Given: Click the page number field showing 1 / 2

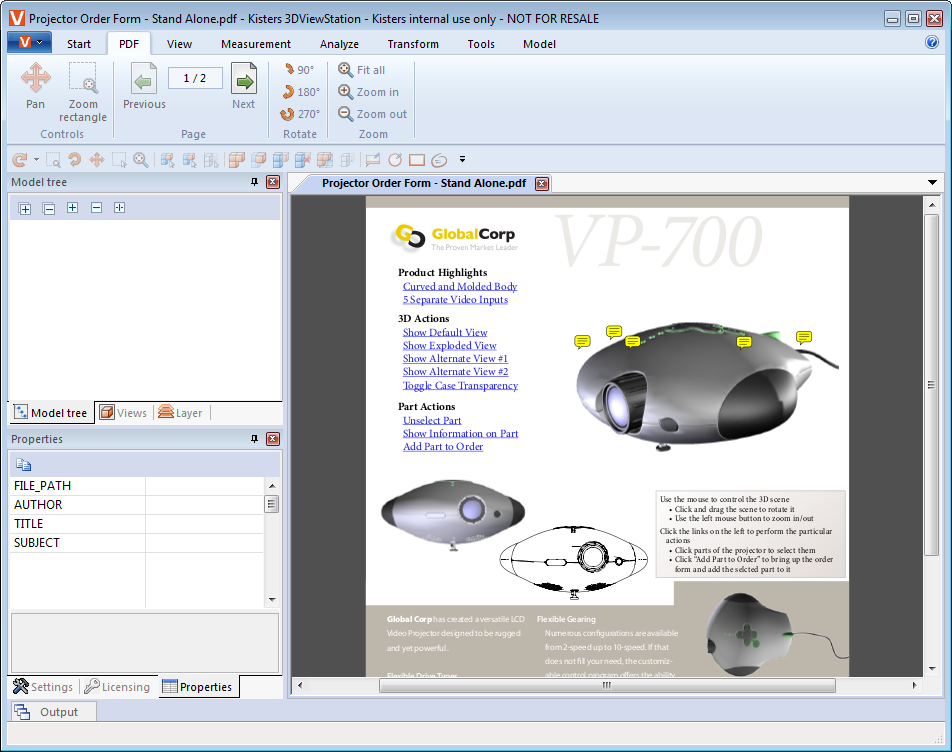Looking at the screenshot, I should point(195,78).
